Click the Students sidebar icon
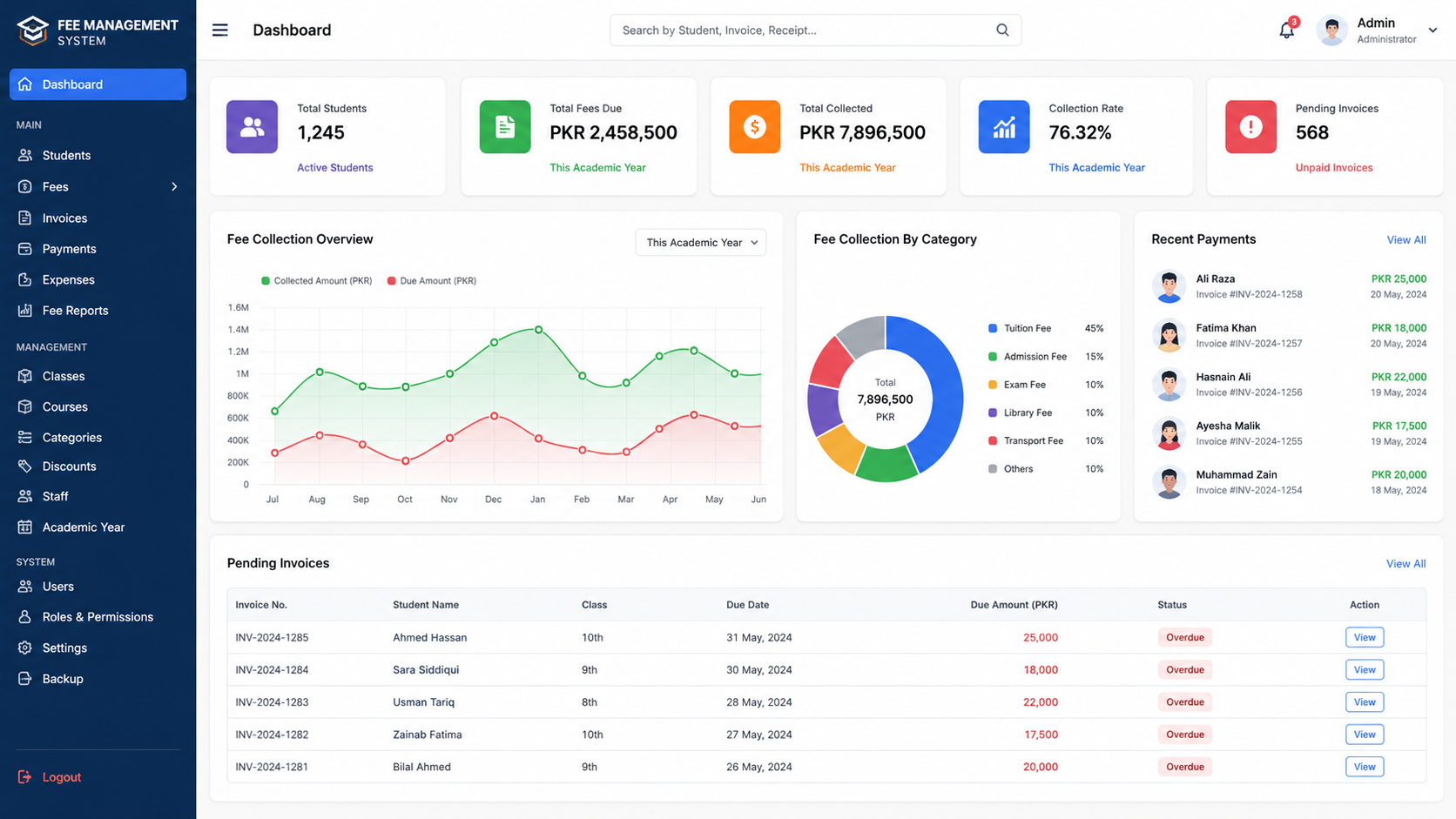The width and height of the screenshot is (1456, 819). pos(25,155)
